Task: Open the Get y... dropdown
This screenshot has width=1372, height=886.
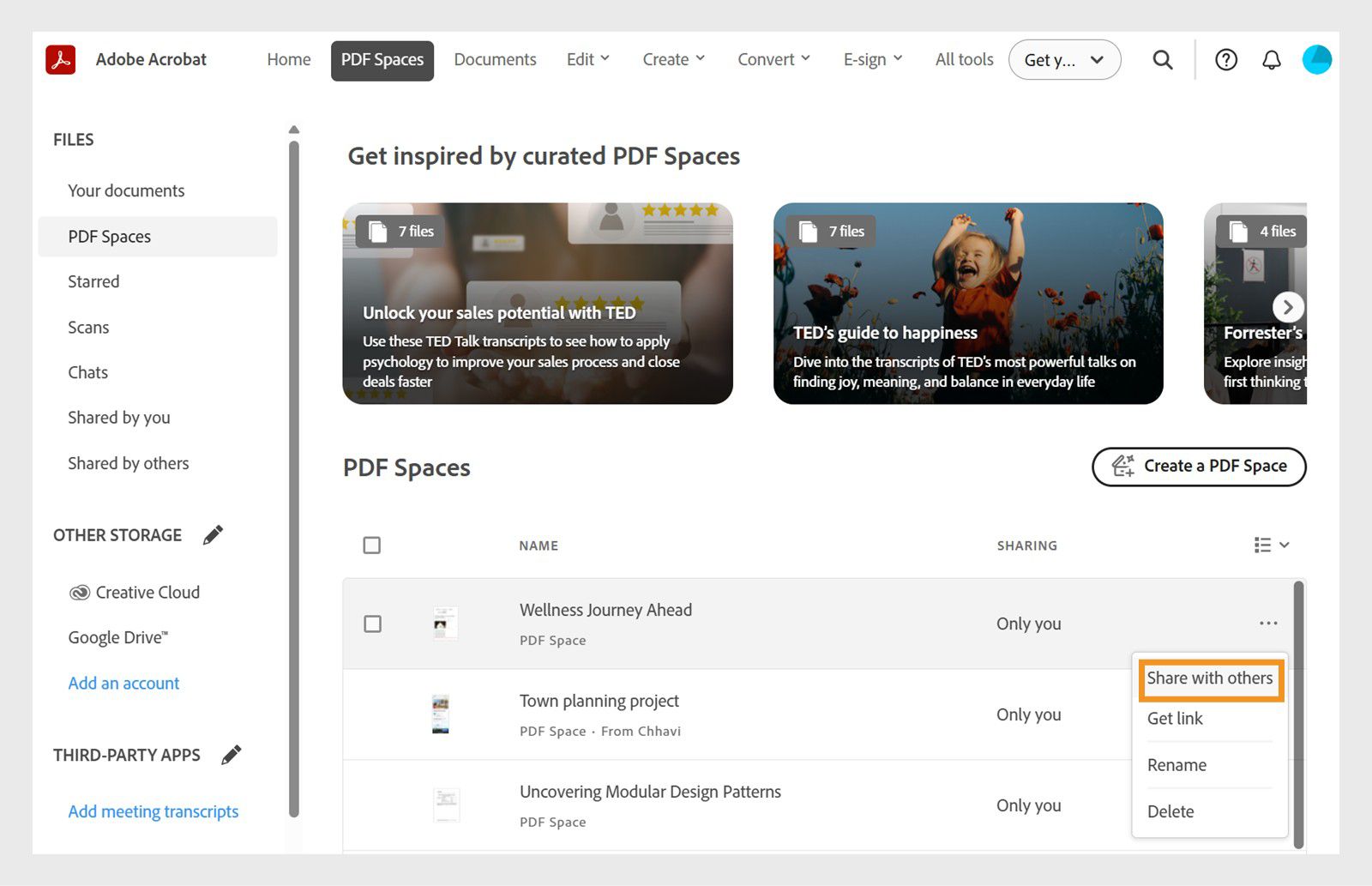Action: (1064, 59)
